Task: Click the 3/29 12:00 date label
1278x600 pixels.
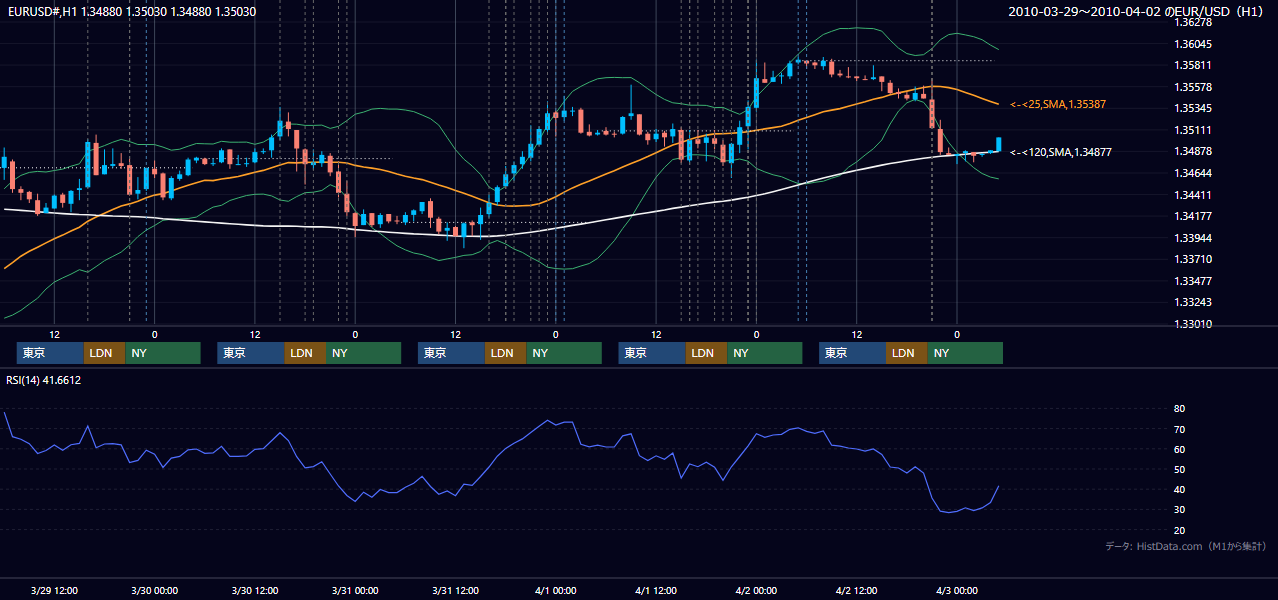Action: click(54, 591)
